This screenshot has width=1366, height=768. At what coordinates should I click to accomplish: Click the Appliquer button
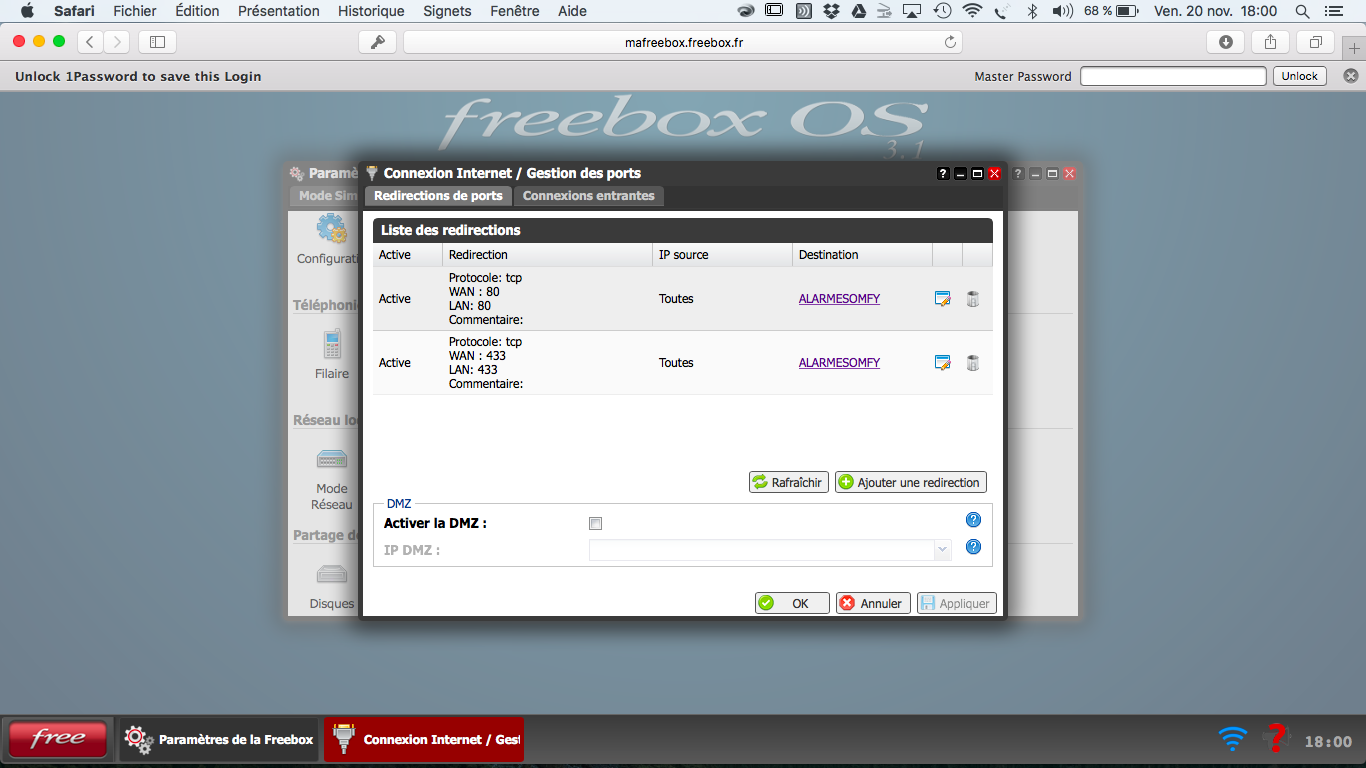coord(957,603)
